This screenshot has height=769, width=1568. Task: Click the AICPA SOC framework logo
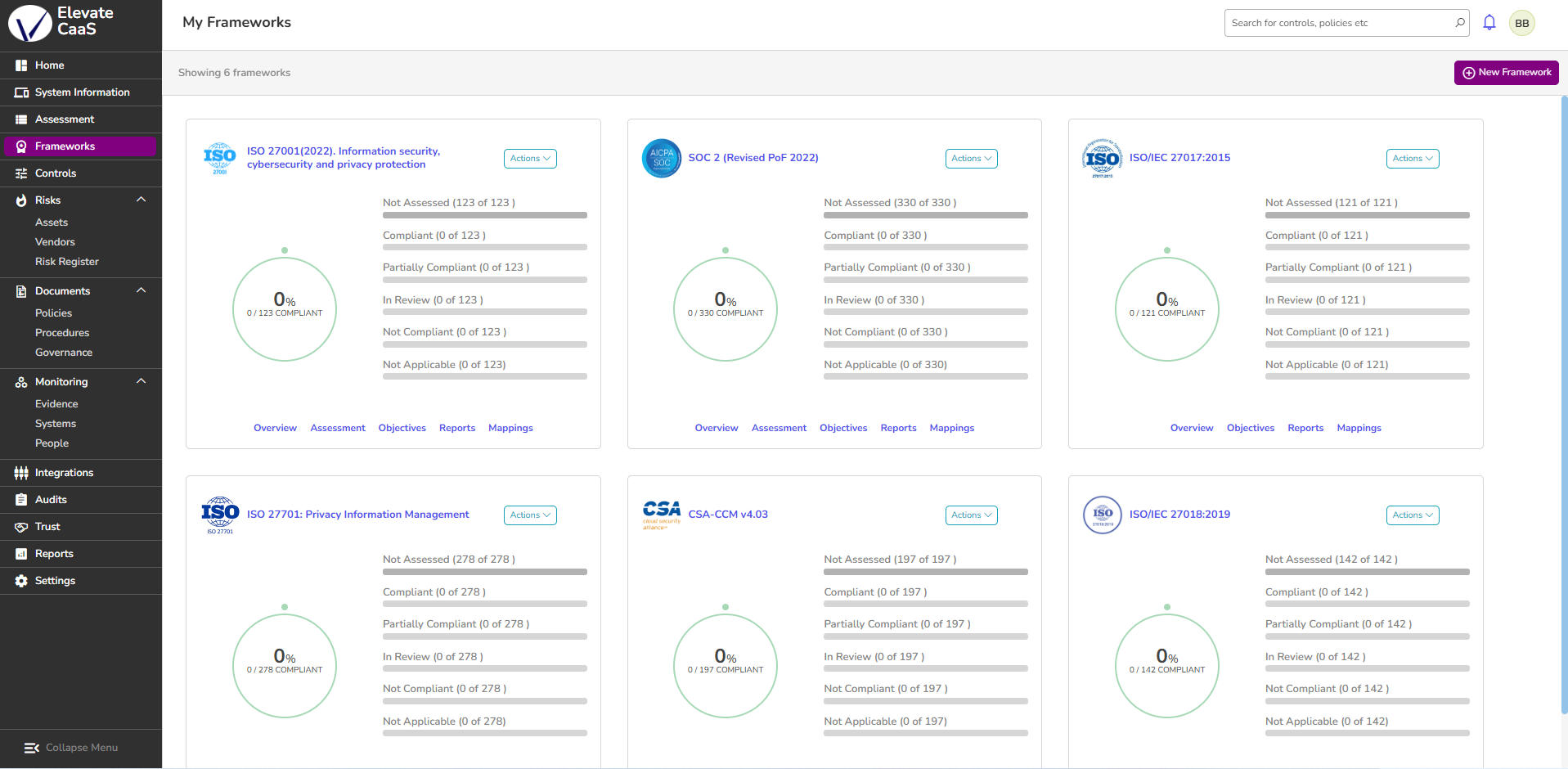[661, 158]
